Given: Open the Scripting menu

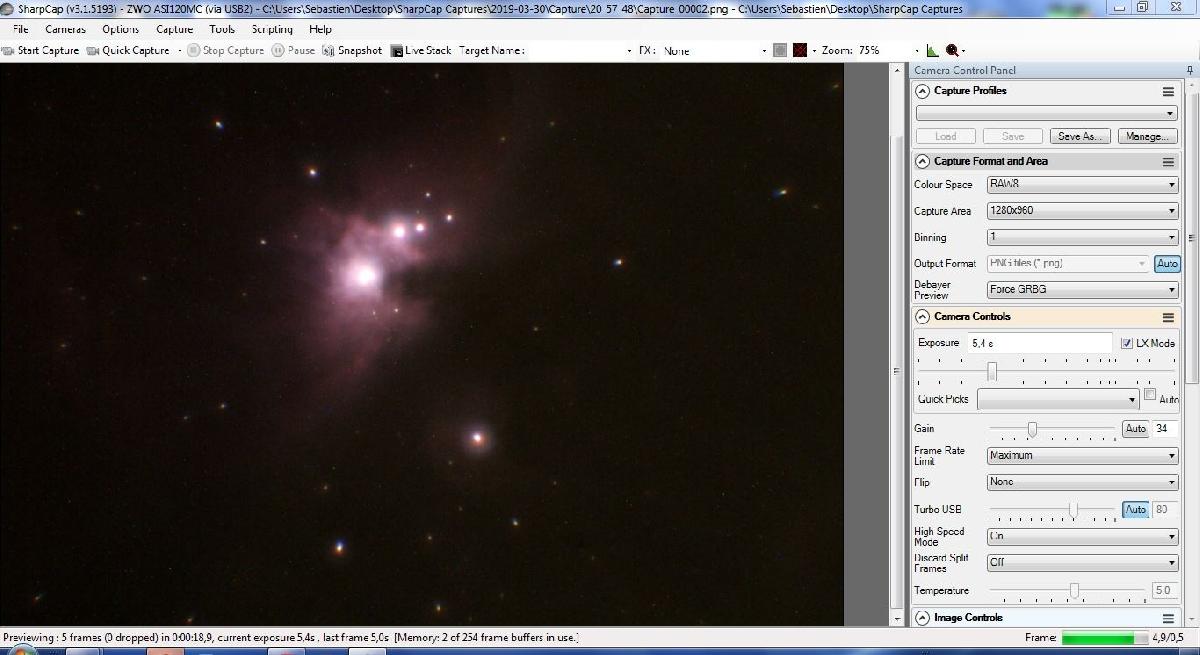Looking at the screenshot, I should (x=272, y=29).
